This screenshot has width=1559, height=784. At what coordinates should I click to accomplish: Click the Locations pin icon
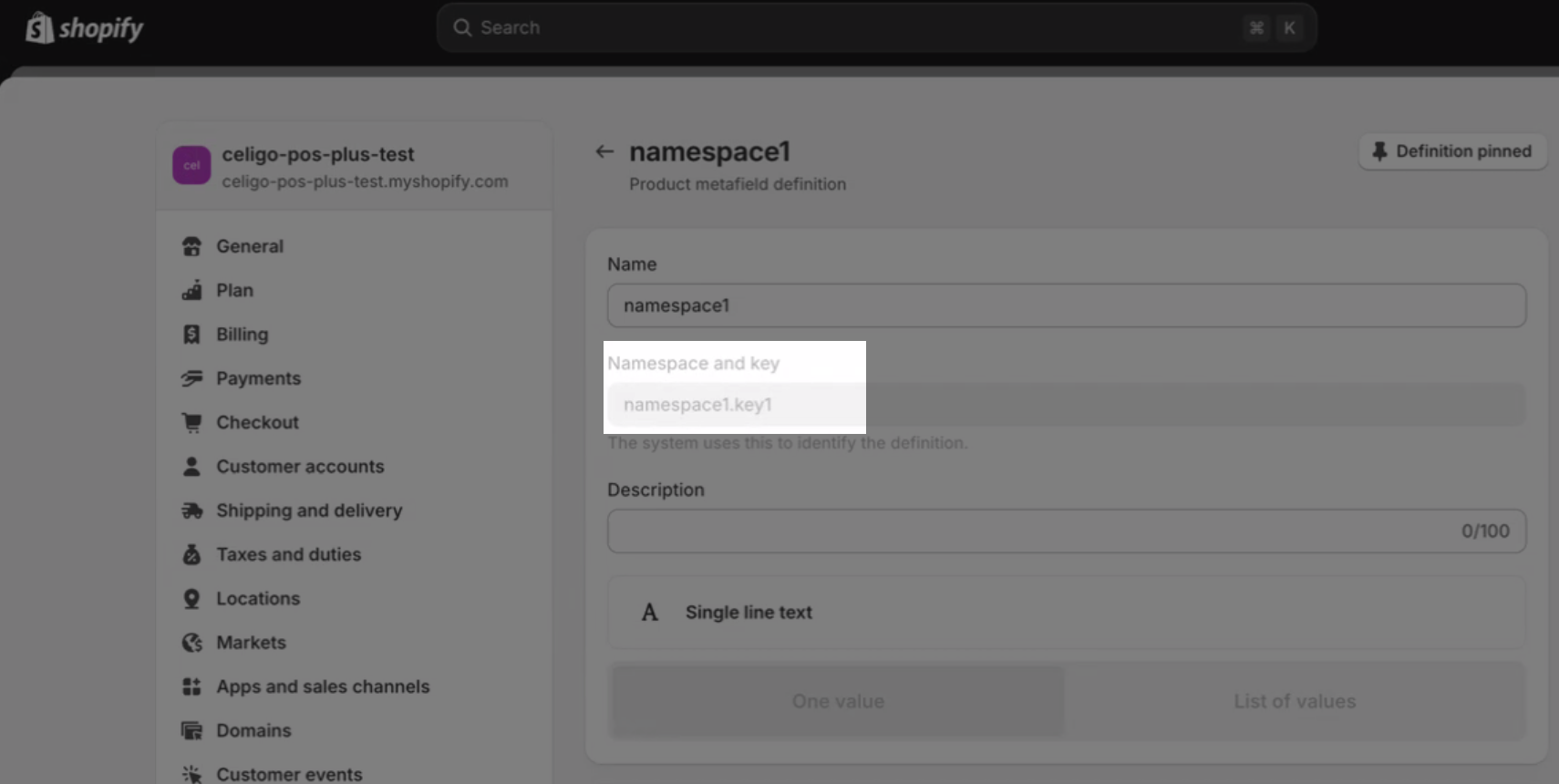[x=191, y=598]
